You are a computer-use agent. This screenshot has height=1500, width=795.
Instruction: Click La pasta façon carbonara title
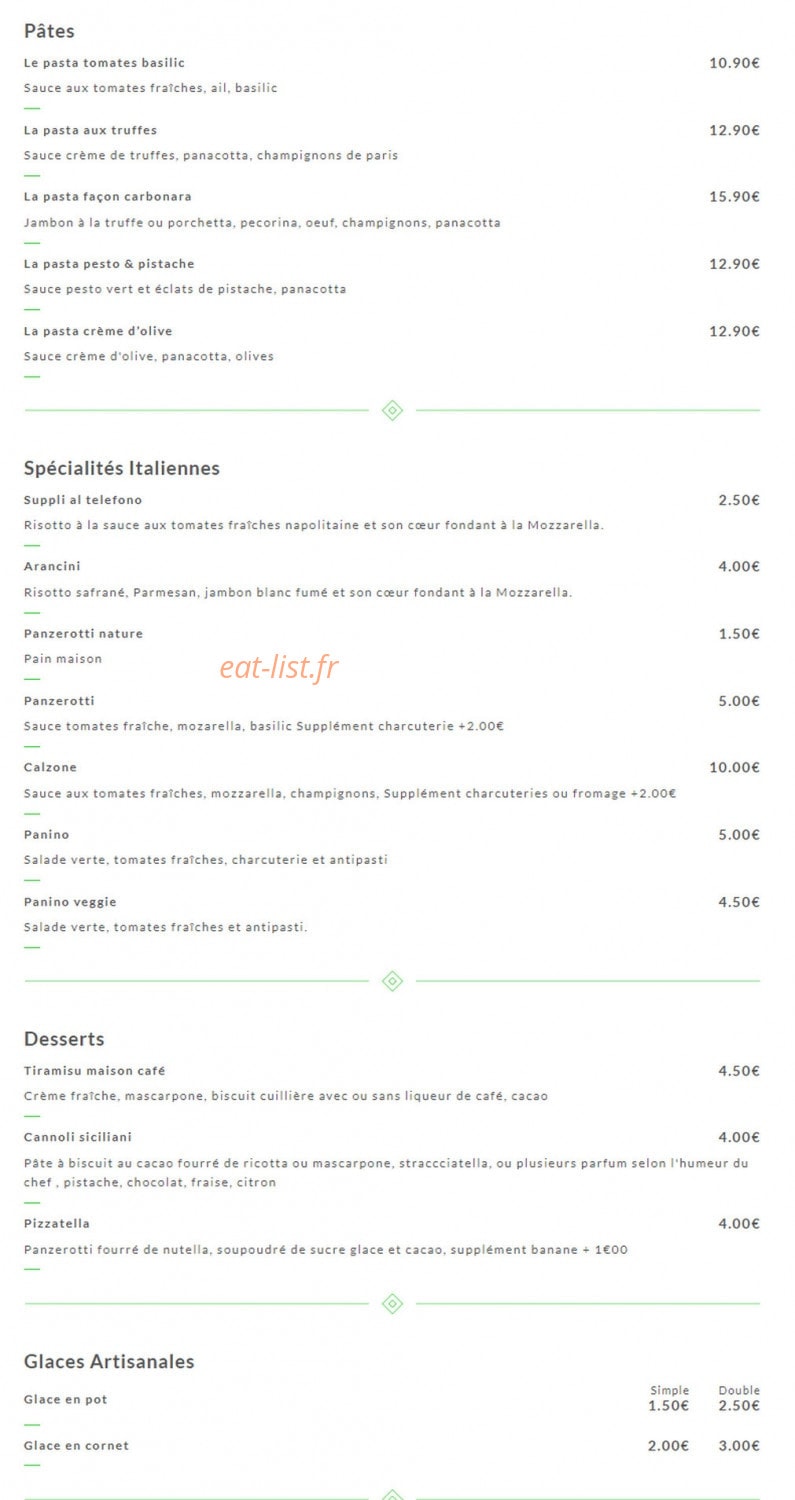click(108, 197)
